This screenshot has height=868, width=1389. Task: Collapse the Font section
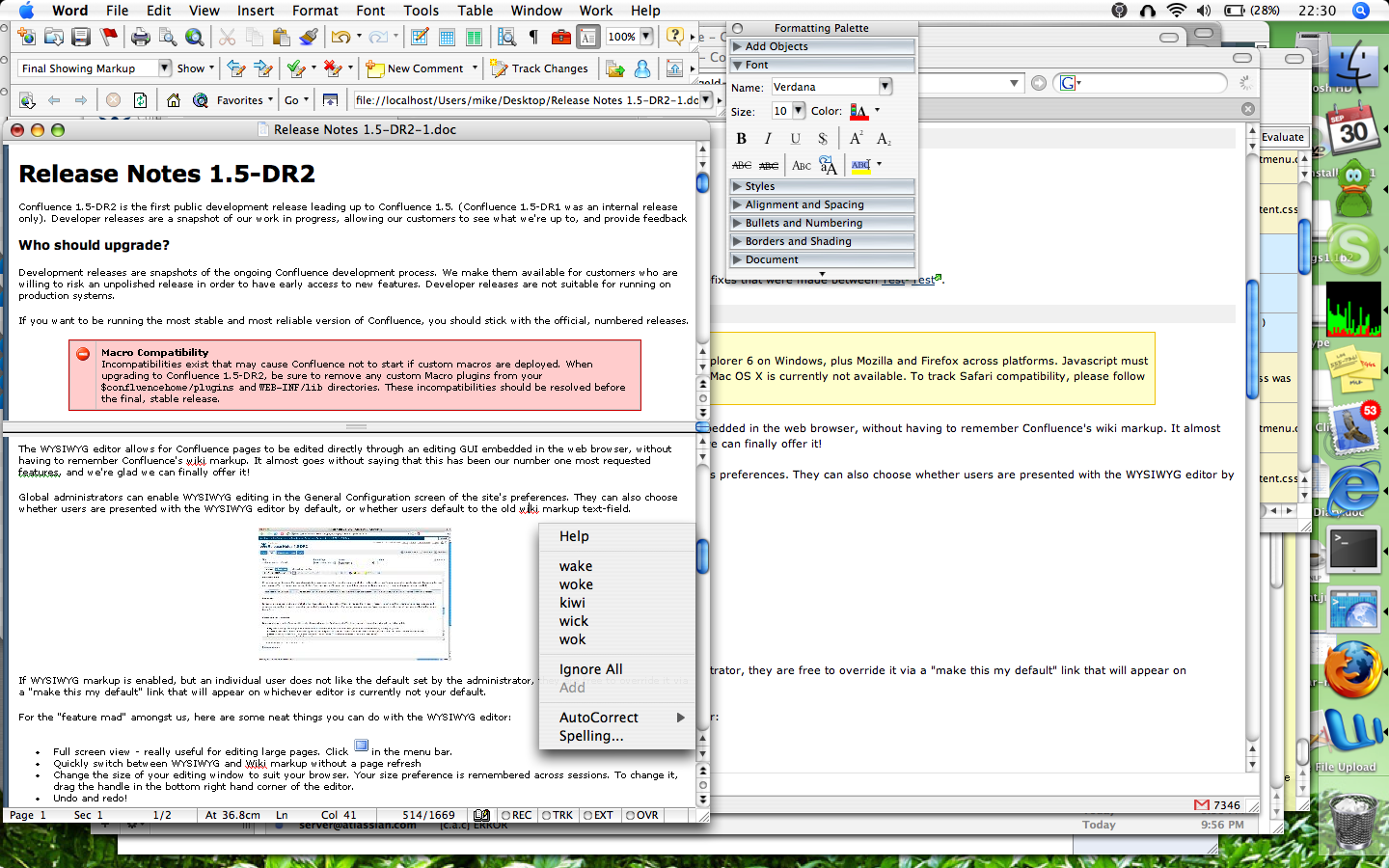822,65
